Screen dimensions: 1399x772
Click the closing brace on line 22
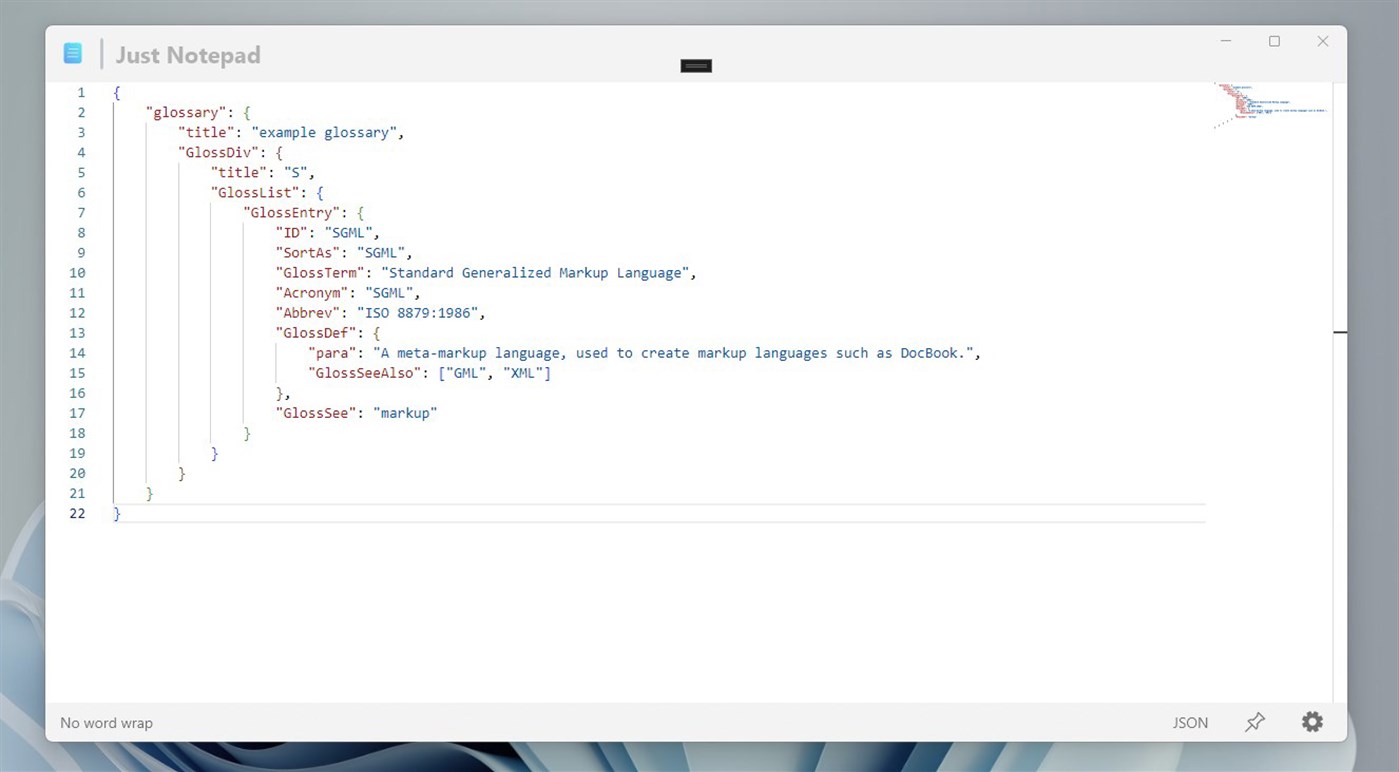click(117, 513)
